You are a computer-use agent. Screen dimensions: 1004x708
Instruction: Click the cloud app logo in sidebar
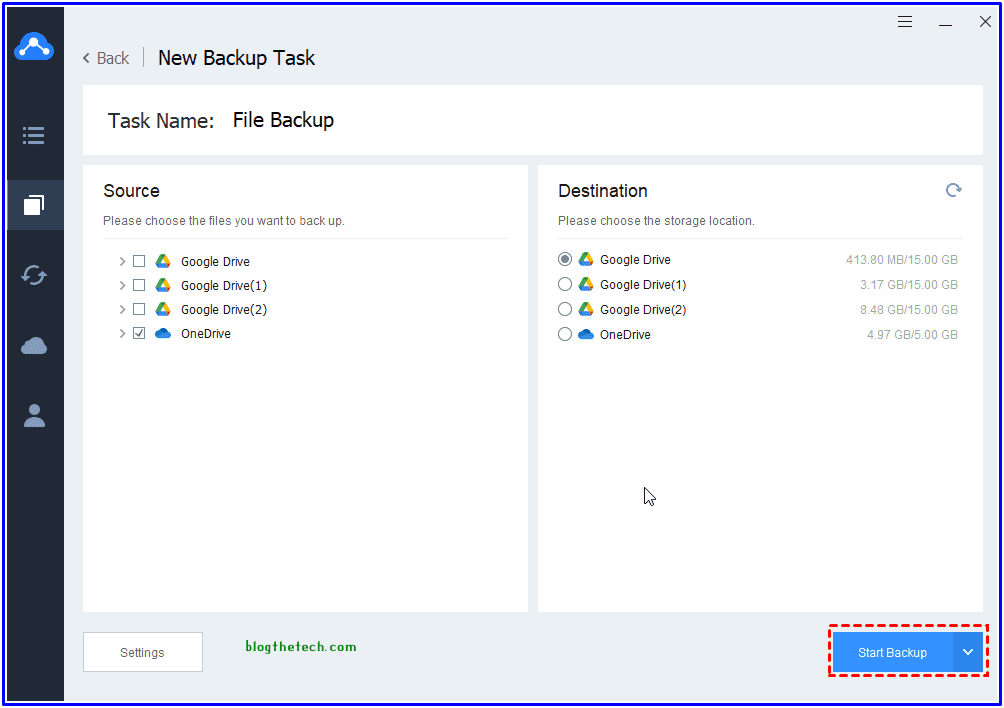point(34,47)
